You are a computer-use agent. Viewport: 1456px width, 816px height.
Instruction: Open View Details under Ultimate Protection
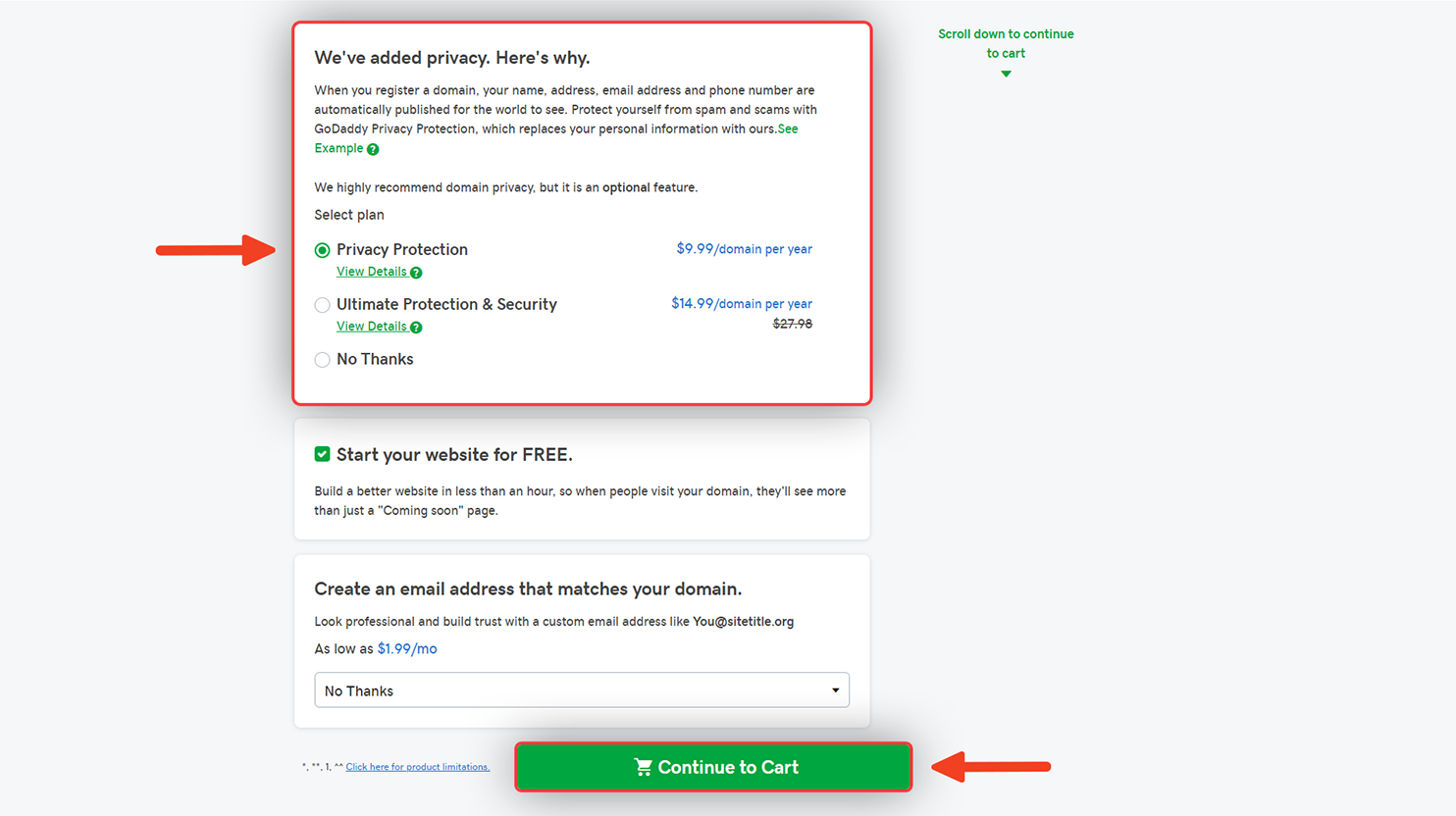[371, 327]
